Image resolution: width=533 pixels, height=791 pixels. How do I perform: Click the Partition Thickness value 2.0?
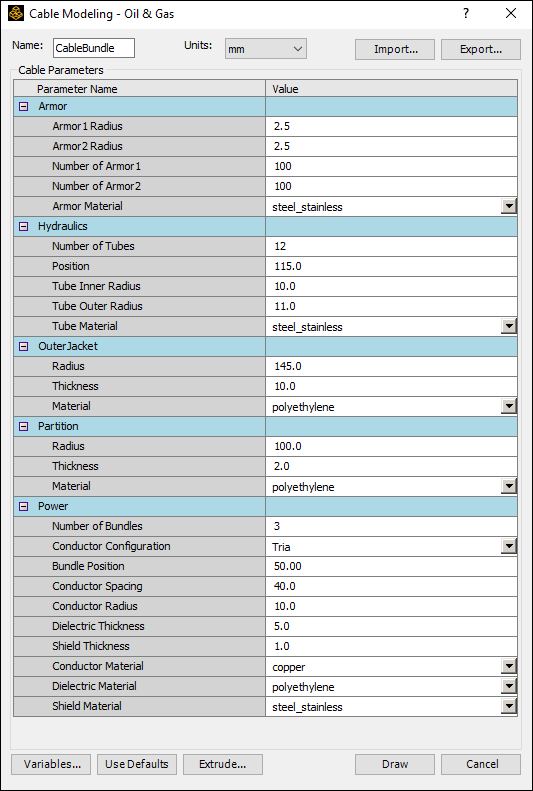391,466
